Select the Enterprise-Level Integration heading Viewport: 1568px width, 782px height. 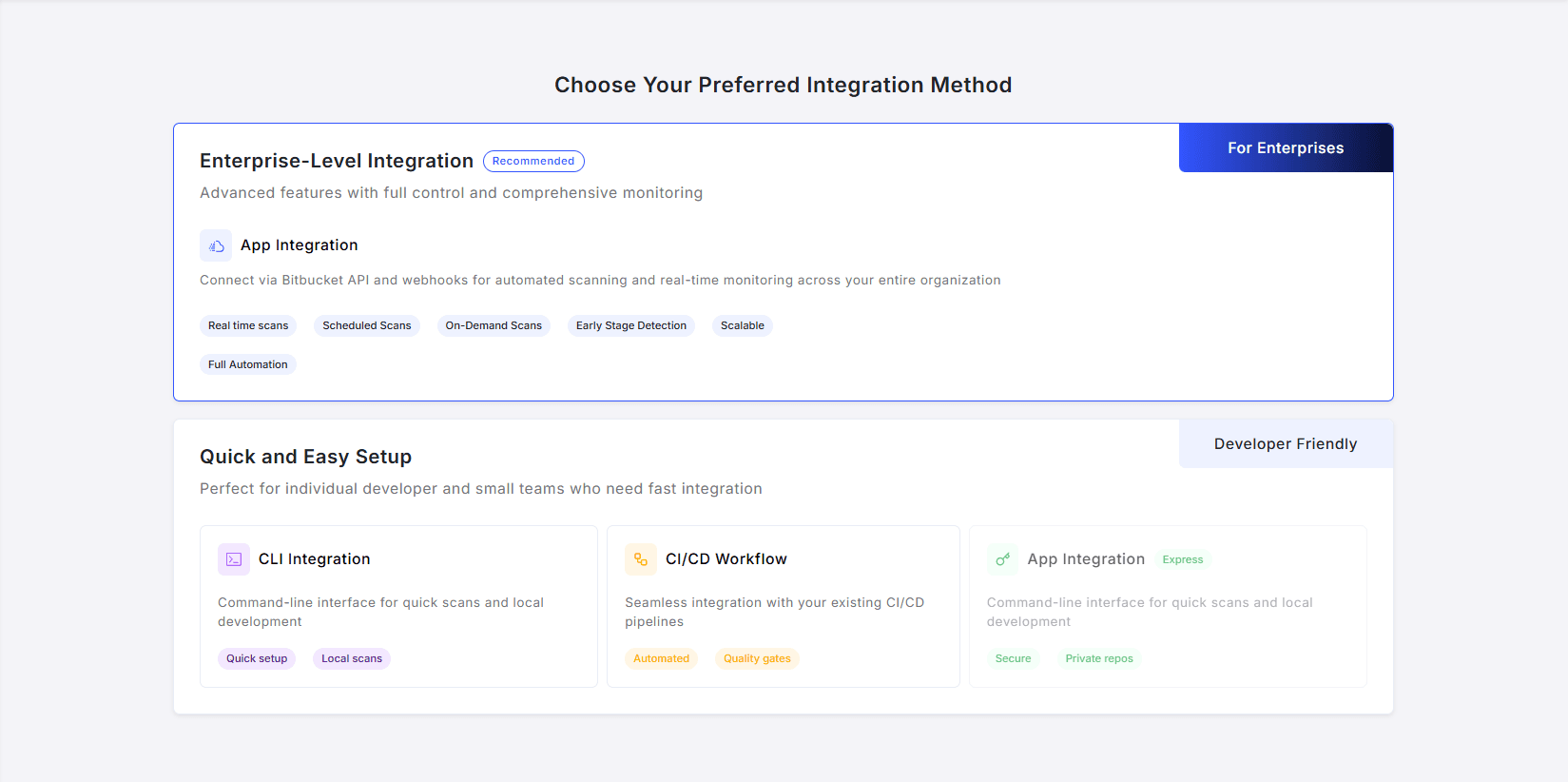pos(337,161)
